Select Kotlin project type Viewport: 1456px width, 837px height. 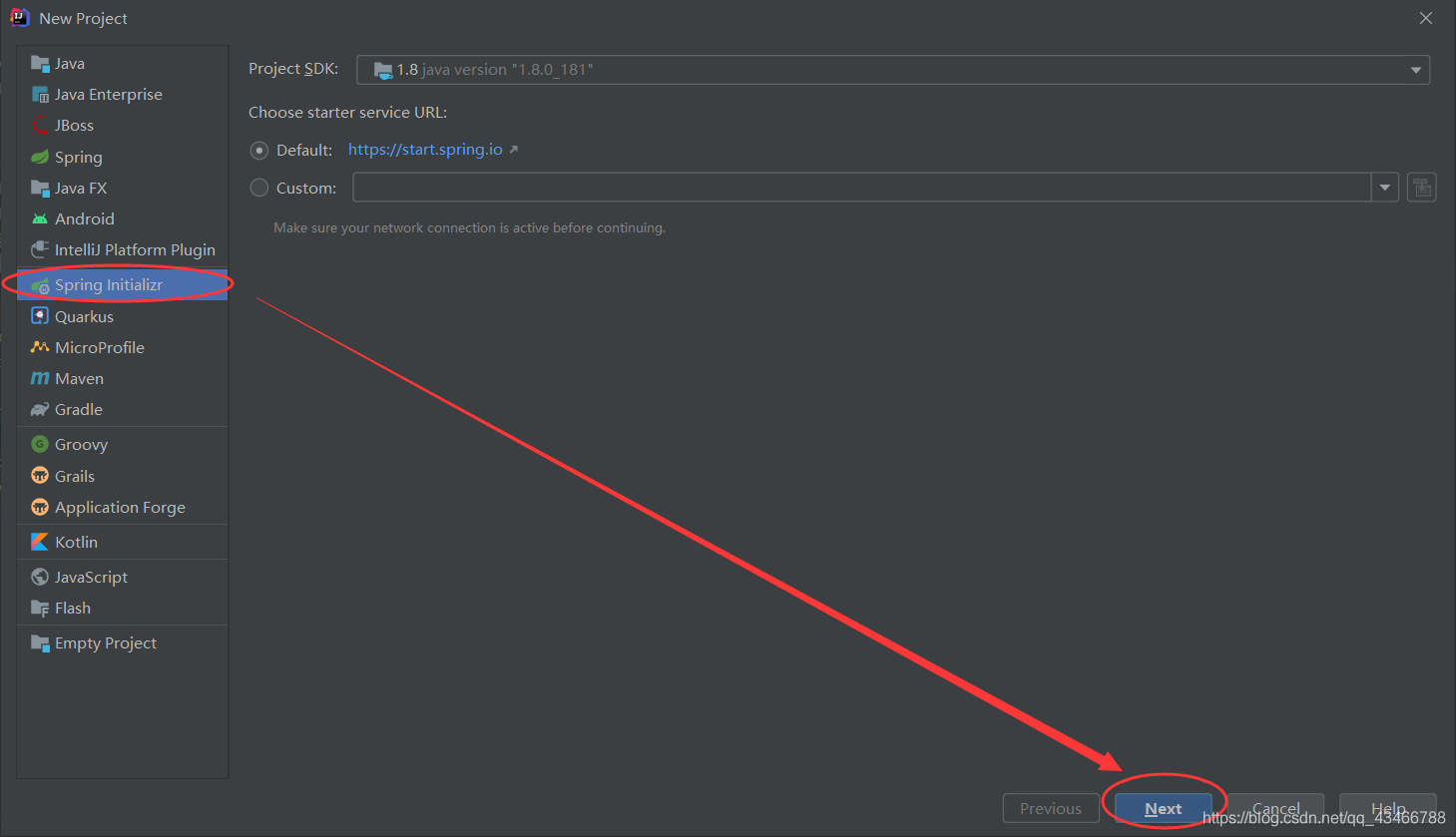pos(123,542)
